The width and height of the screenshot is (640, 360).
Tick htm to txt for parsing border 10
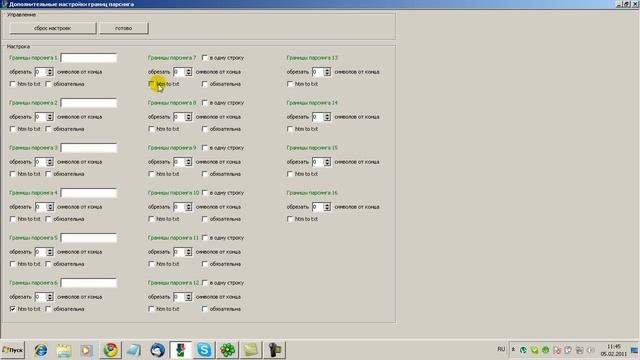pyautogui.click(x=151, y=219)
